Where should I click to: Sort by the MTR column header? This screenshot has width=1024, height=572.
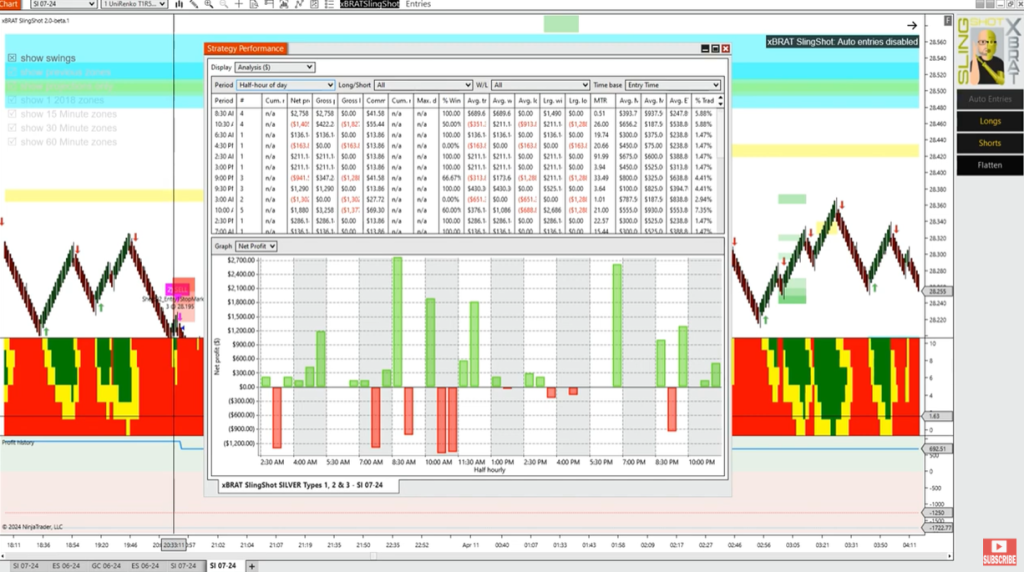coord(602,101)
